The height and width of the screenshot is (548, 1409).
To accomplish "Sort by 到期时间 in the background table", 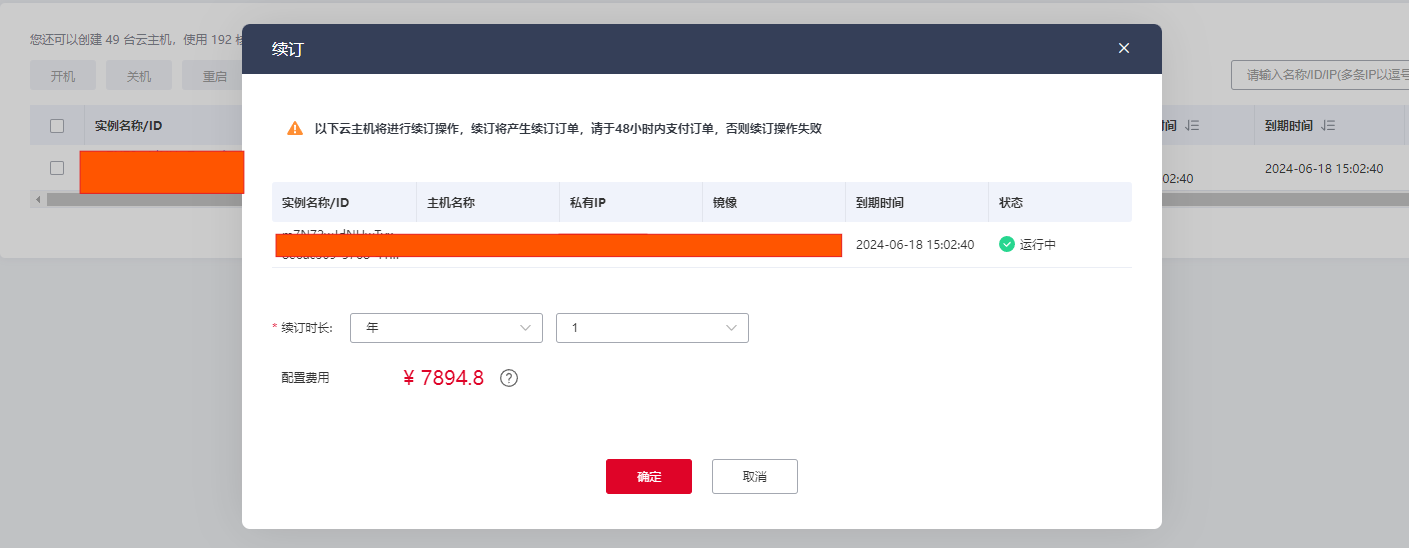I will pos(1329,126).
